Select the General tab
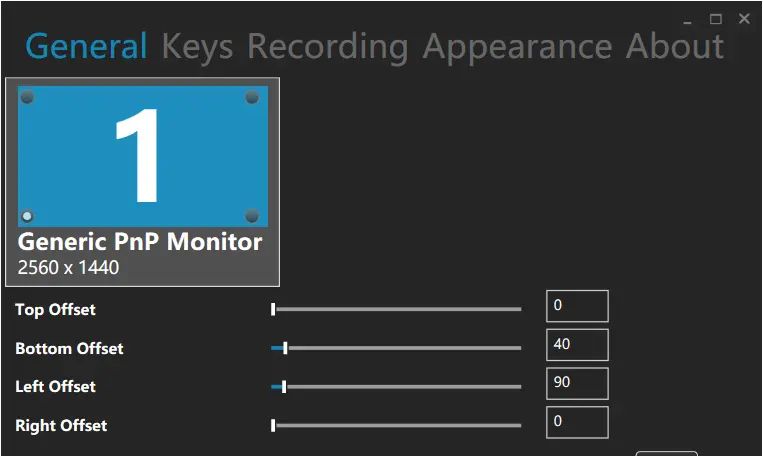Viewport: 763px width, 456px height. [86, 46]
